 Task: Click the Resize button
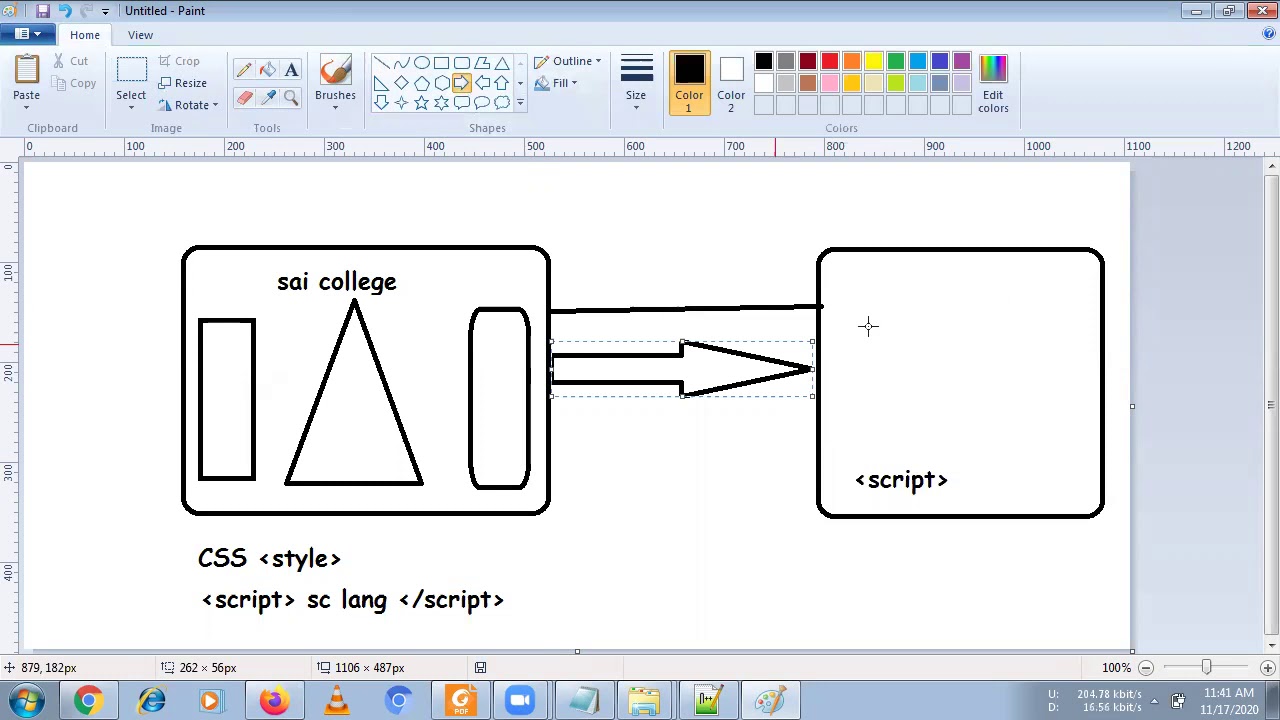(x=183, y=83)
